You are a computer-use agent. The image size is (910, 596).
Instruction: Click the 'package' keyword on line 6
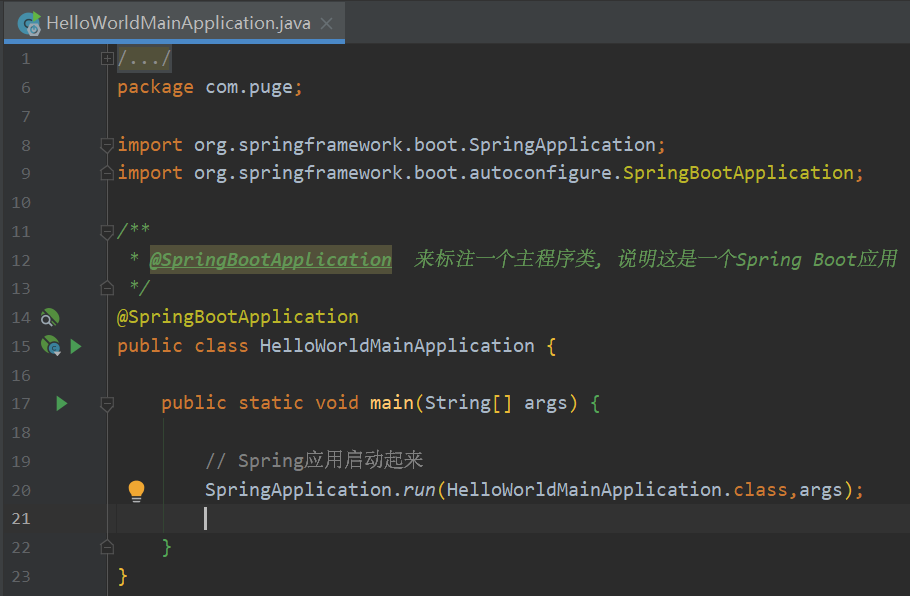(155, 88)
